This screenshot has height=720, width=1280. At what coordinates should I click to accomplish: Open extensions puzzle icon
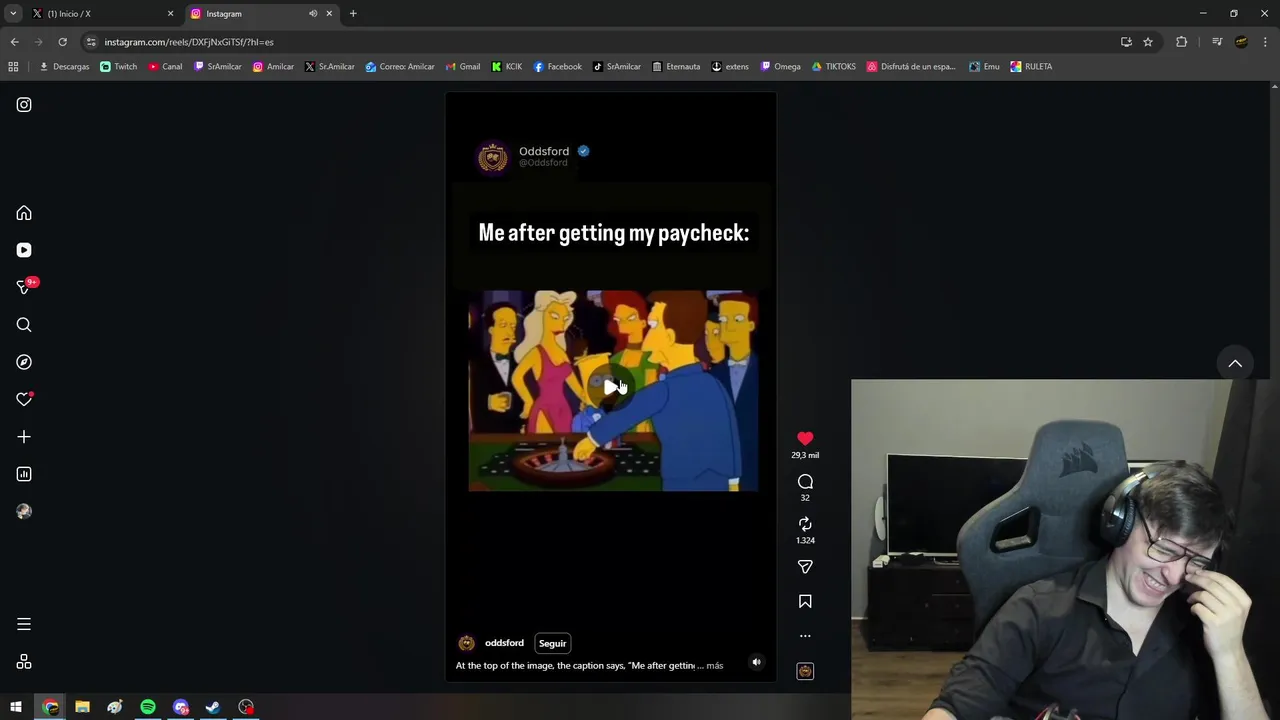pyautogui.click(x=1181, y=42)
